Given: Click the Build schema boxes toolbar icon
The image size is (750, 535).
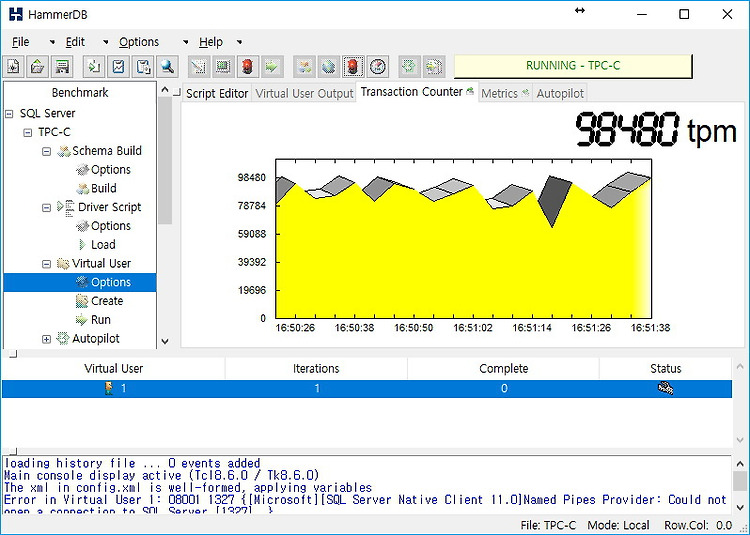Looking at the screenshot, I should click(304, 66).
